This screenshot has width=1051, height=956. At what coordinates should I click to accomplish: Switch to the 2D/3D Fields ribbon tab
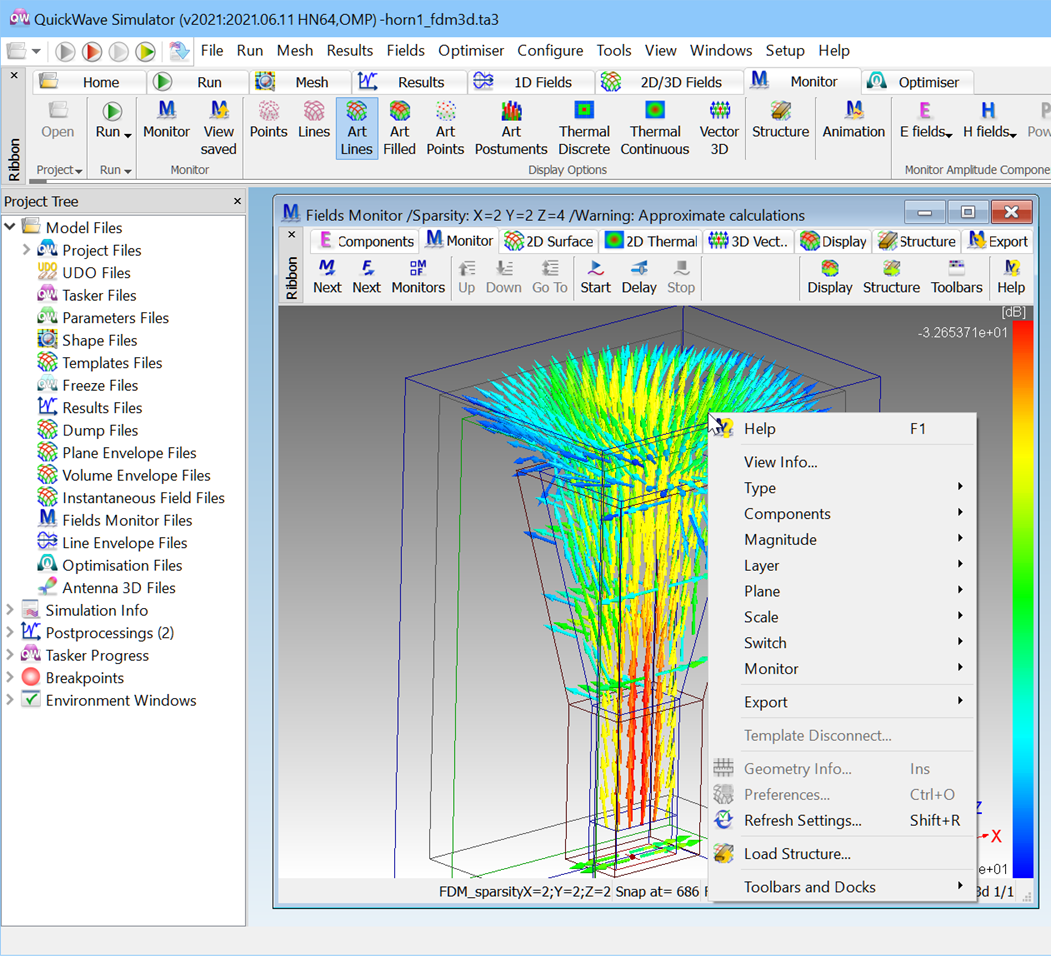pyautogui.click(x=668, y=82)
